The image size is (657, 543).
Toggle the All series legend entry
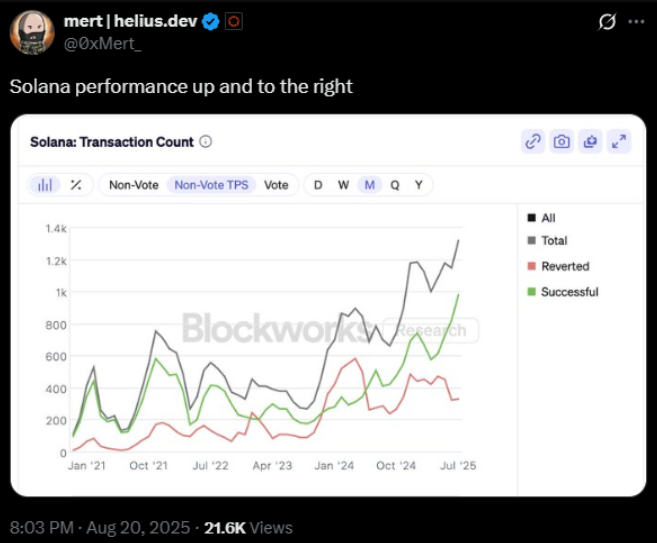pyautogui.click(x=541, y=218)
